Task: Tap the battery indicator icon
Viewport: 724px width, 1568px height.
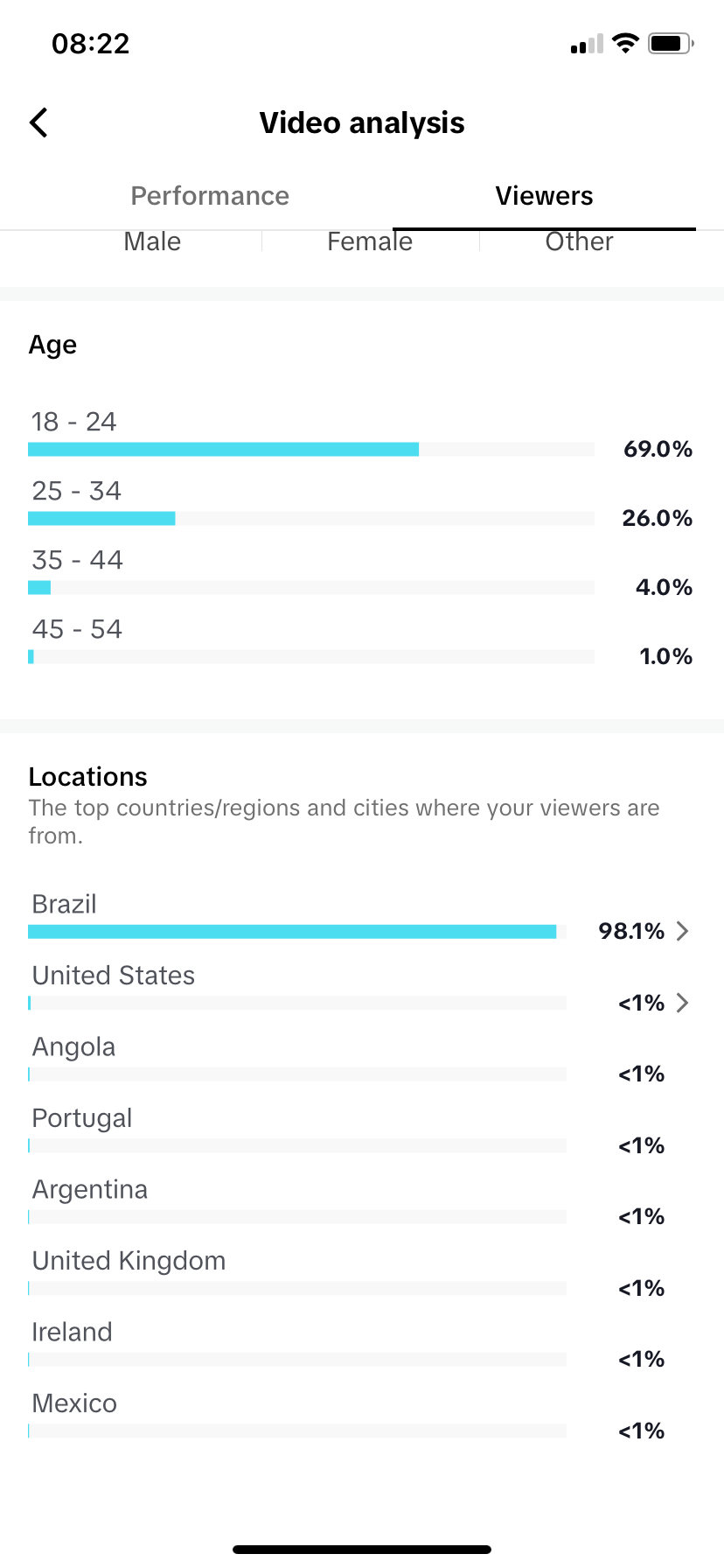Action: pos(672,43)
